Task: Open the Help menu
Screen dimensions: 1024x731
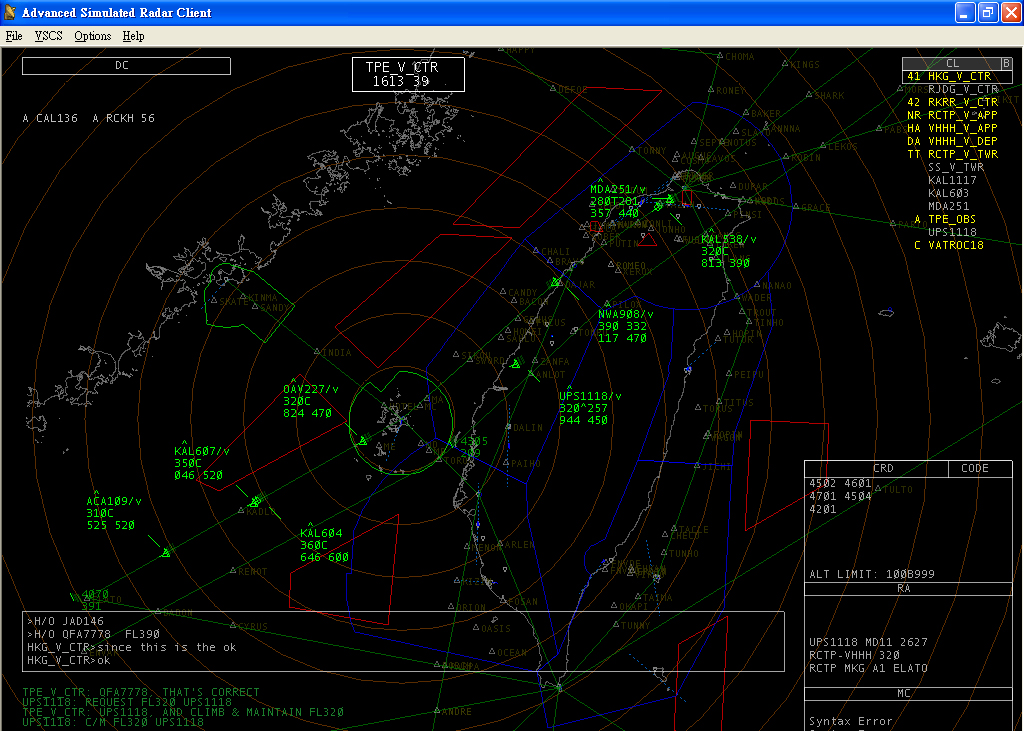Action: click(x=133, y=36)
